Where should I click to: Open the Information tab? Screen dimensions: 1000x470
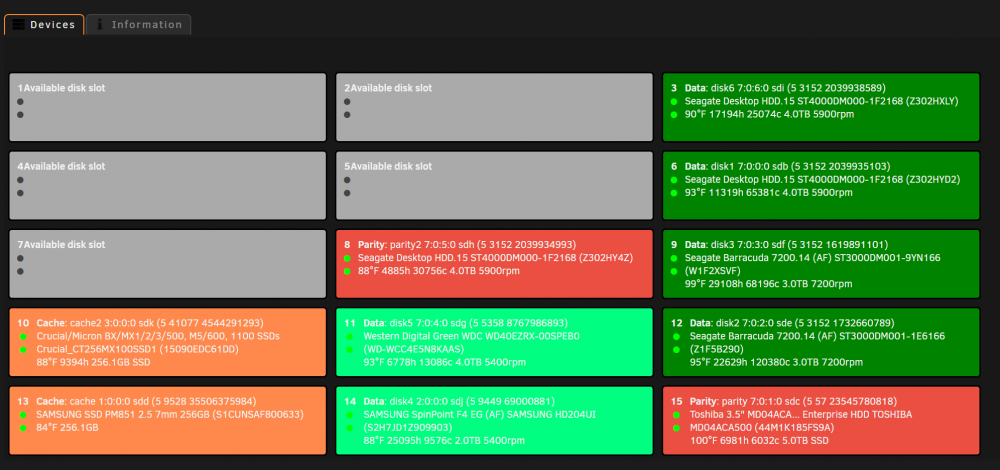click(x=138, y=25)
